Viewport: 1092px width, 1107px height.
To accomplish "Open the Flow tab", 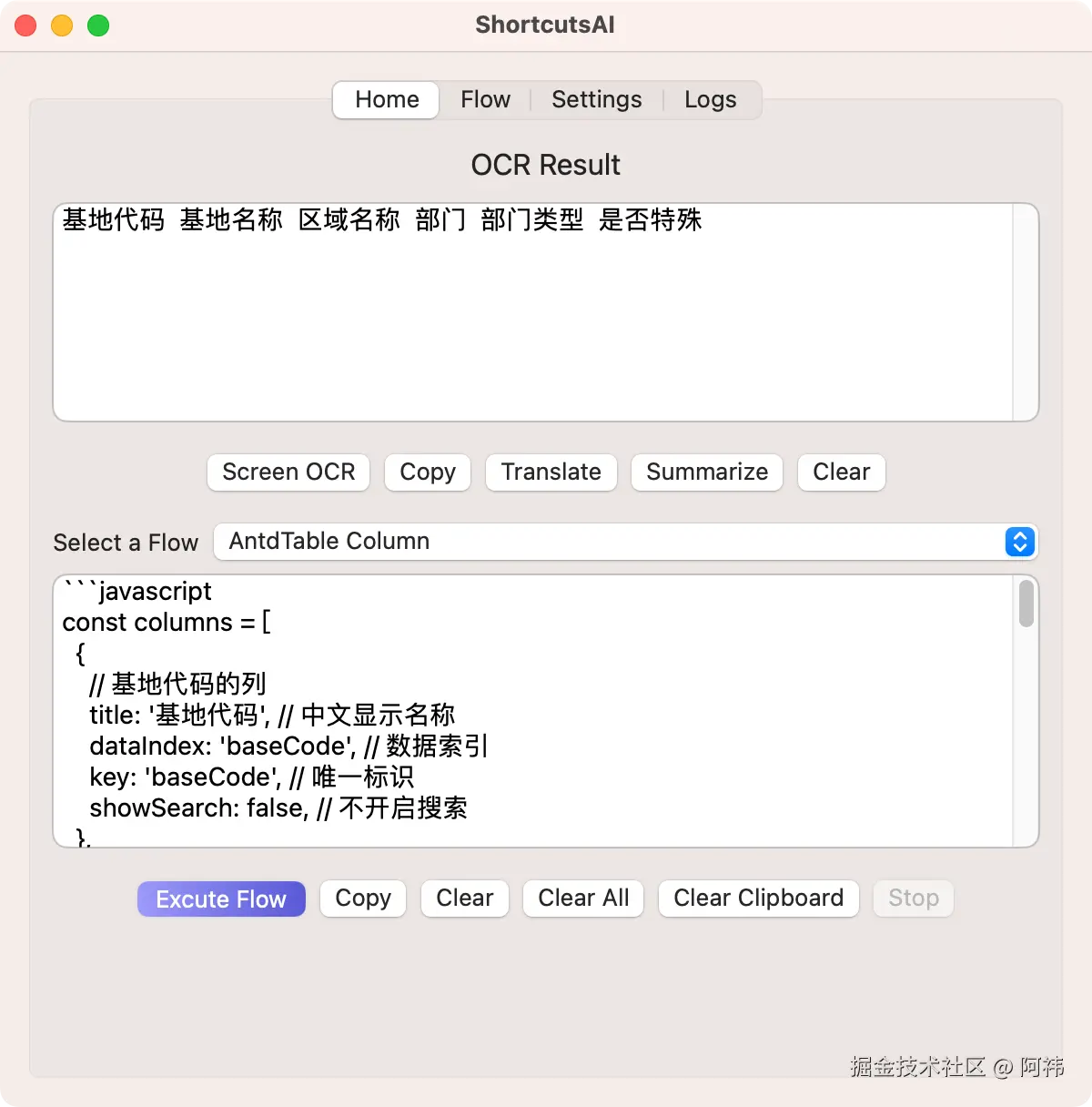I will (x=485, y=99).
